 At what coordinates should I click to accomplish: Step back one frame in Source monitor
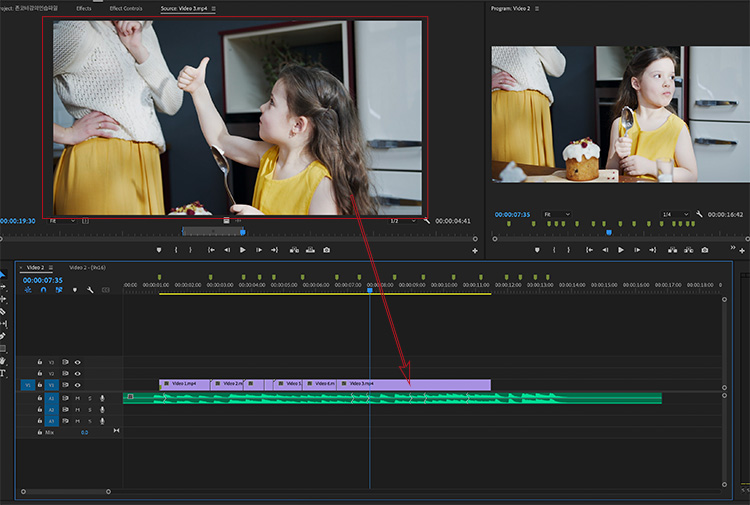point(227,250)
